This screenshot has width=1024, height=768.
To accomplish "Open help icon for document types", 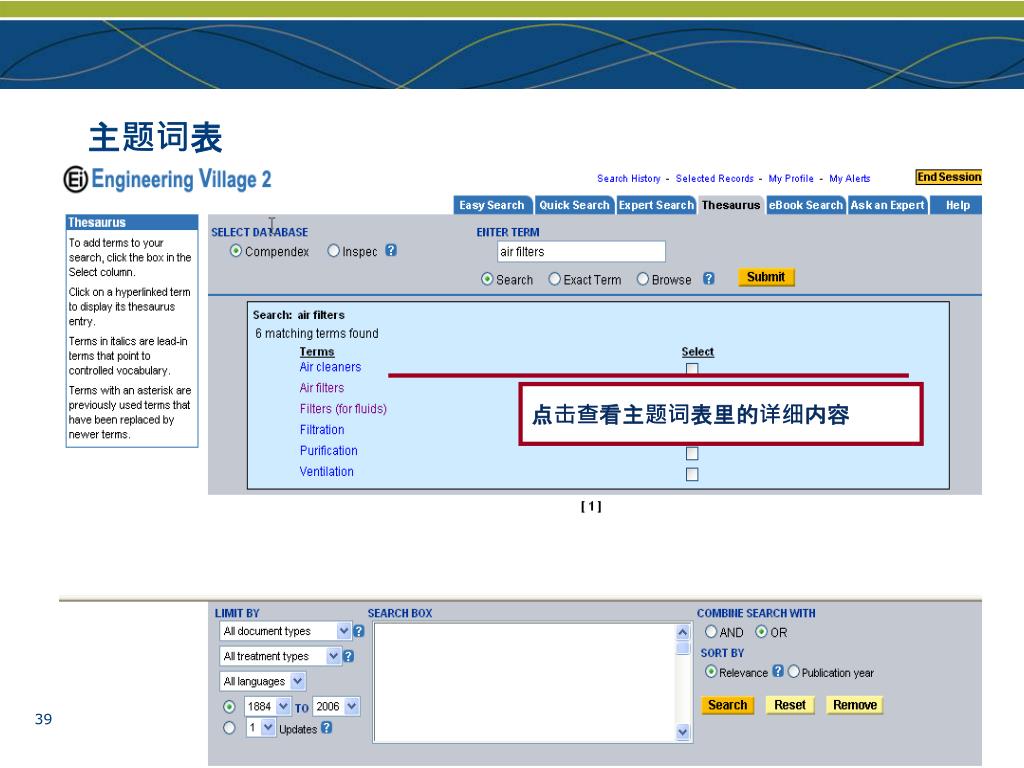I will tap(359, 631).
